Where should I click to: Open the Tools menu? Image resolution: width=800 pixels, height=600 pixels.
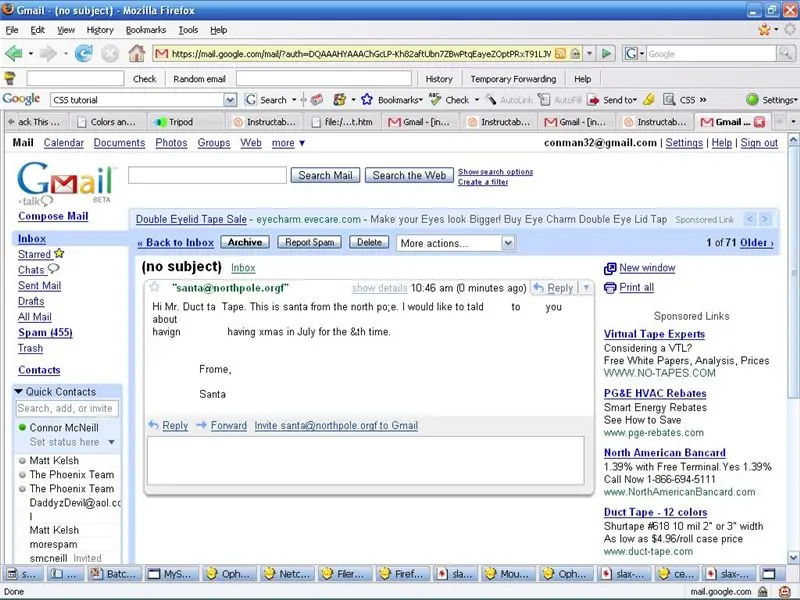188,30
